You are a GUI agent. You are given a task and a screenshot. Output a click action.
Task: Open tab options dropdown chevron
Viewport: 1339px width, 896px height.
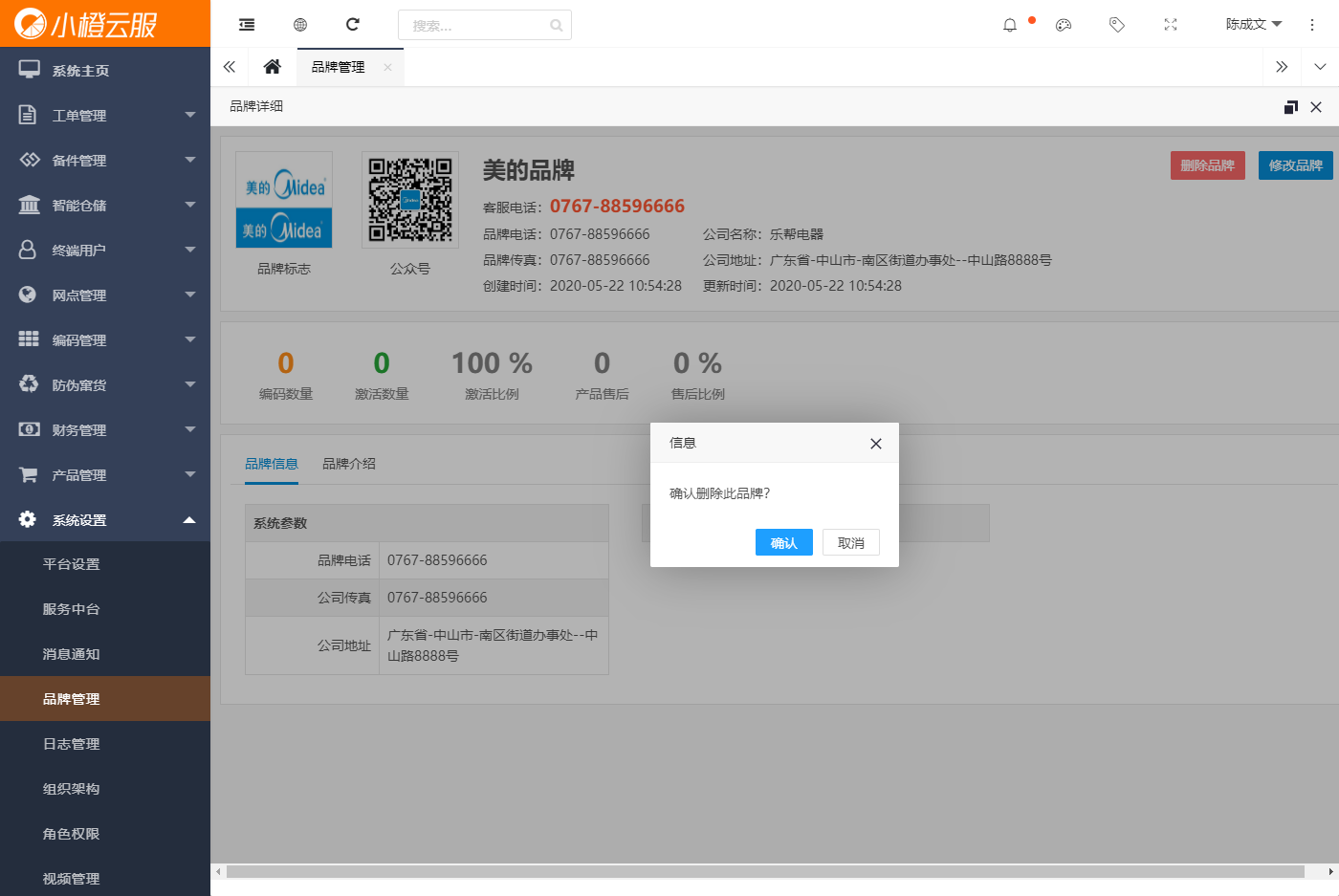coord(1320,67)
